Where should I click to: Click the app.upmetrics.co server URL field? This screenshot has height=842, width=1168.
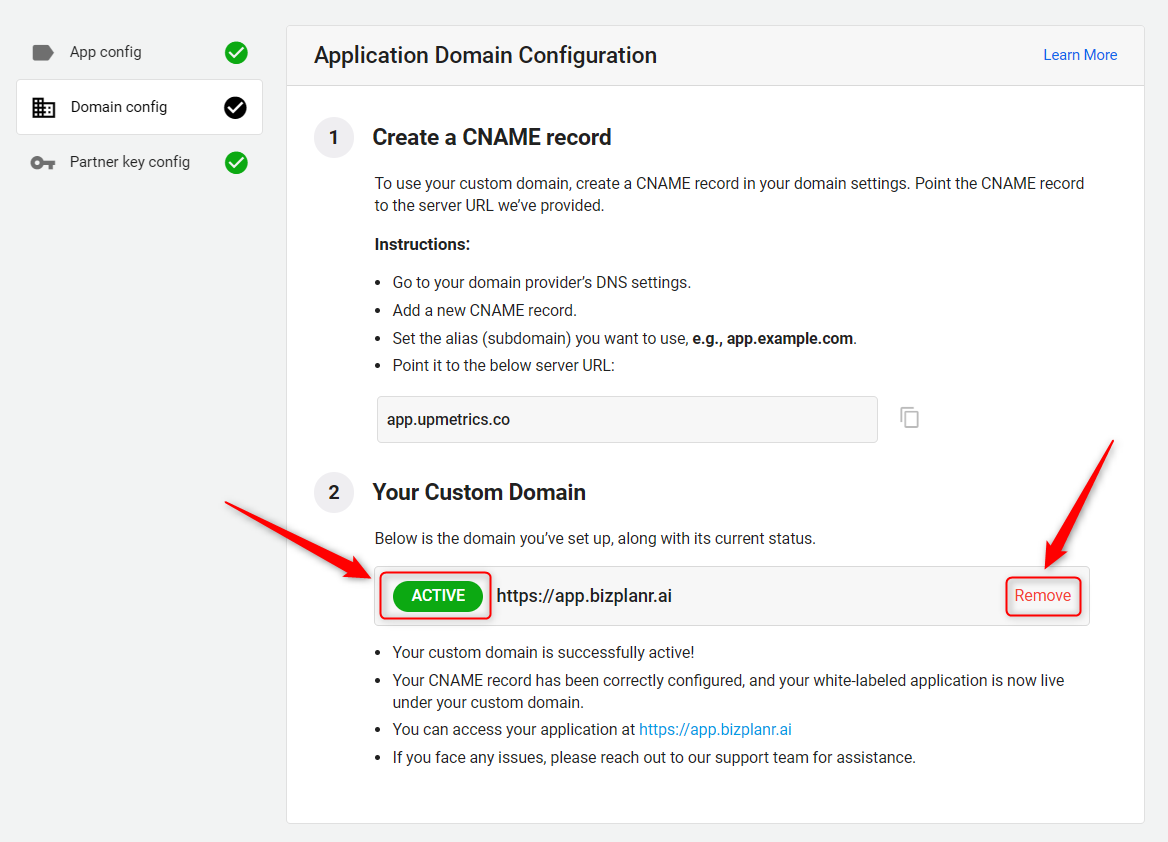point(627,420)
